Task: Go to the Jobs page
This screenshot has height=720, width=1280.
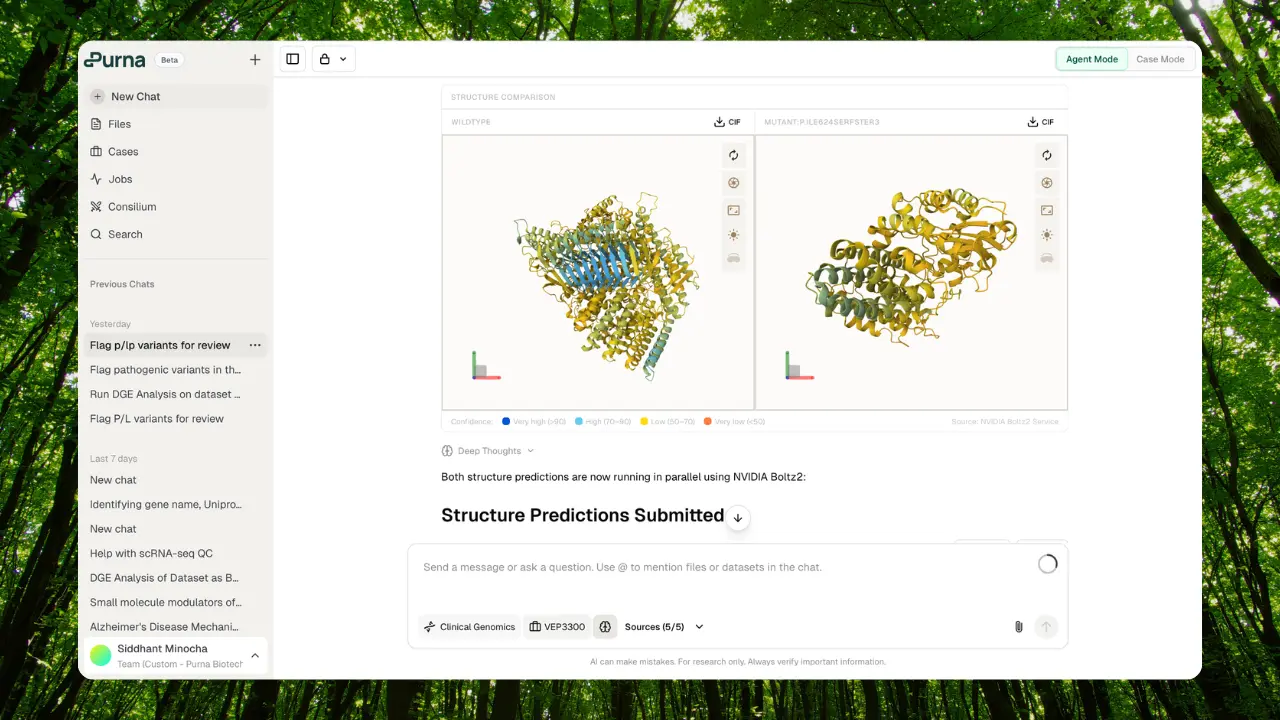Action: point(120,179)
